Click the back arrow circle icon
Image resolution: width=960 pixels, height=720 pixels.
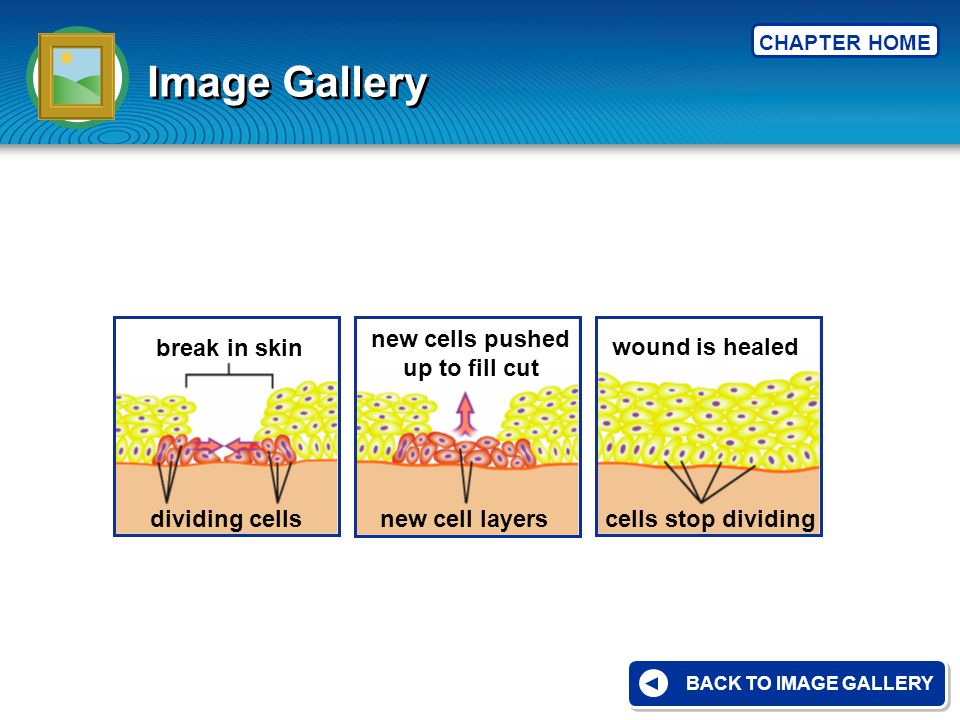coord(653,683)
